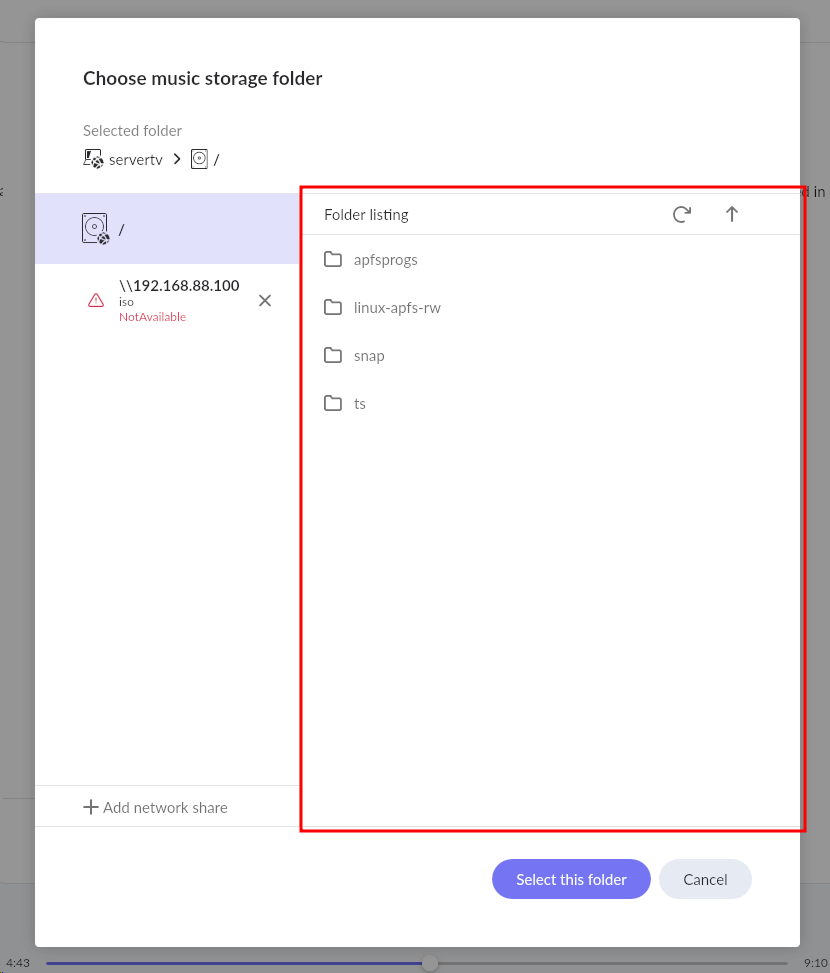Viewport: 830px width, 973px height.
Task: Click the disk icon in breadcrumb path
Action: pos(199,159)
